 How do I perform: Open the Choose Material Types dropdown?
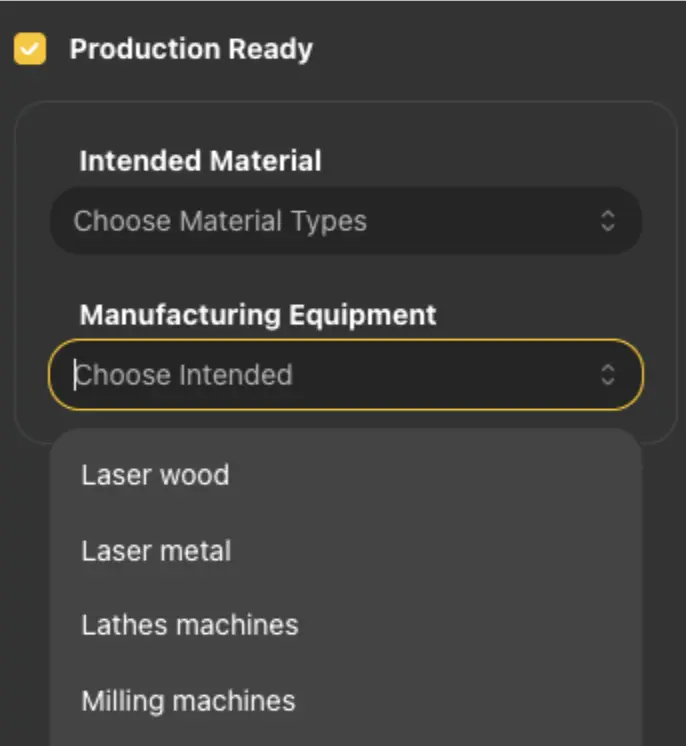[345, 221]
